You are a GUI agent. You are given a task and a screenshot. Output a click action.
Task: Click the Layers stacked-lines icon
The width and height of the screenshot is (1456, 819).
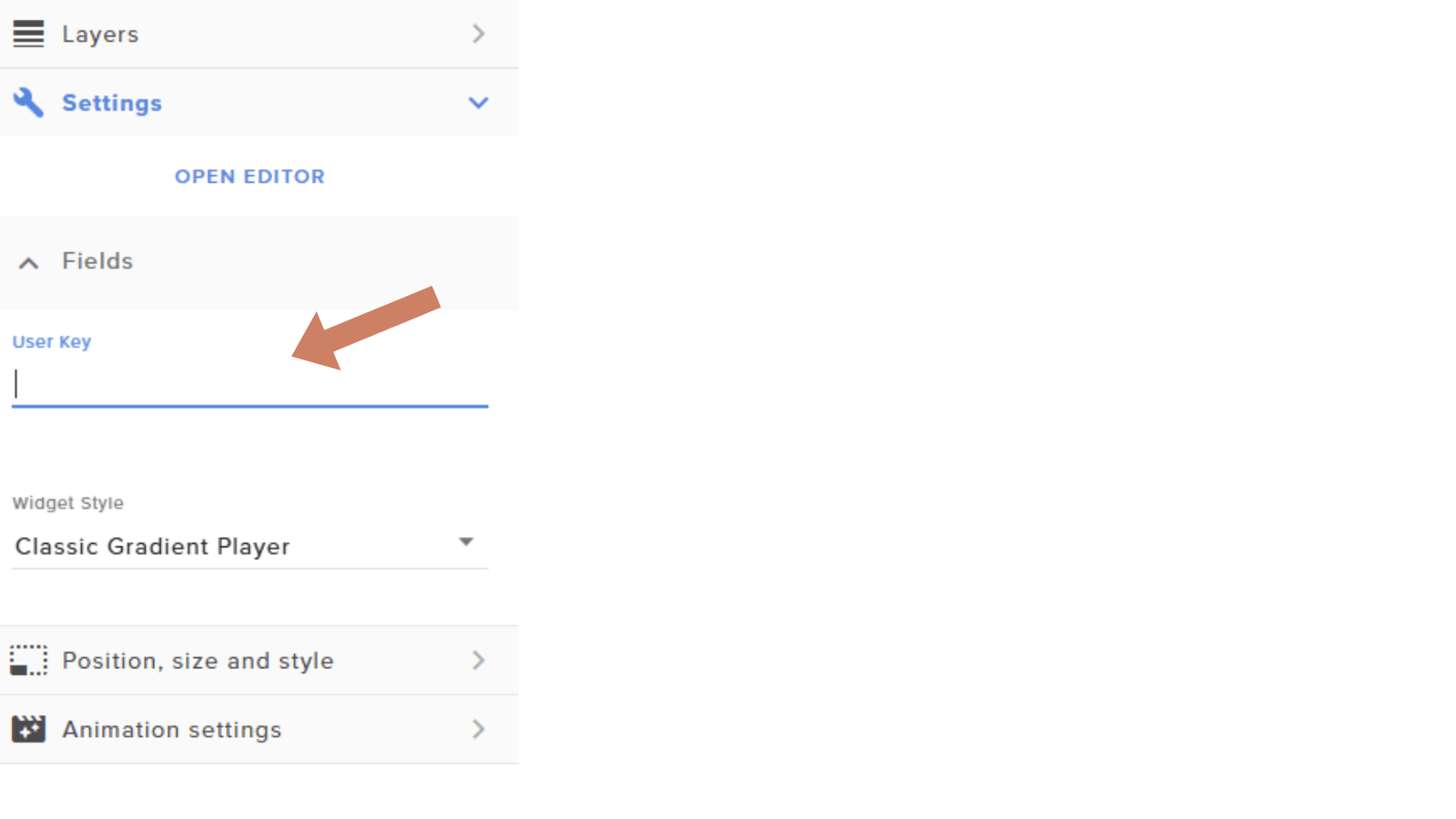(x=28, y=34)
